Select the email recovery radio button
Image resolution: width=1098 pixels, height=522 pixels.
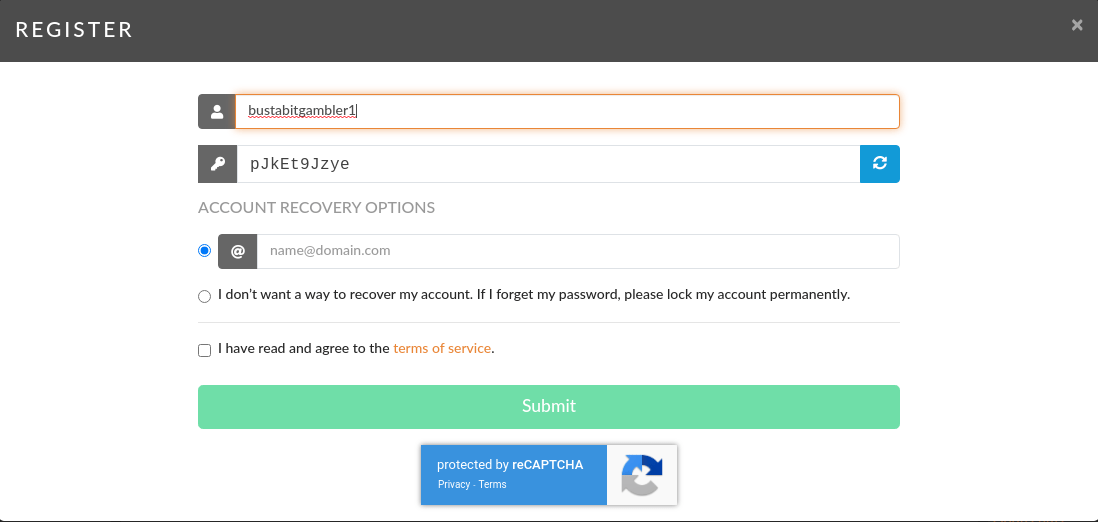204,250
